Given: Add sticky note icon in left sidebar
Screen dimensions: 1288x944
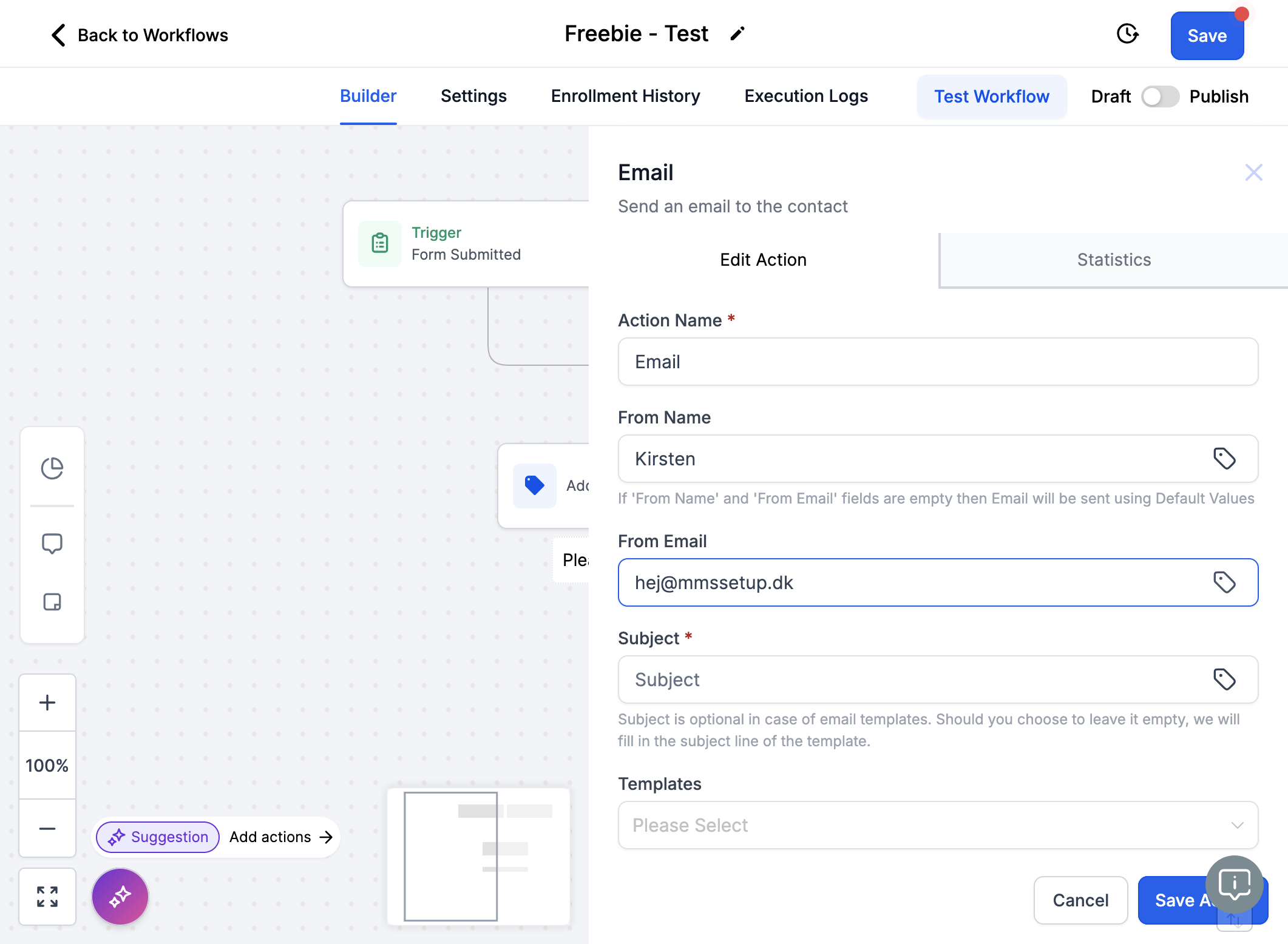Looking at the screenshot, I should tap(52, 602).
